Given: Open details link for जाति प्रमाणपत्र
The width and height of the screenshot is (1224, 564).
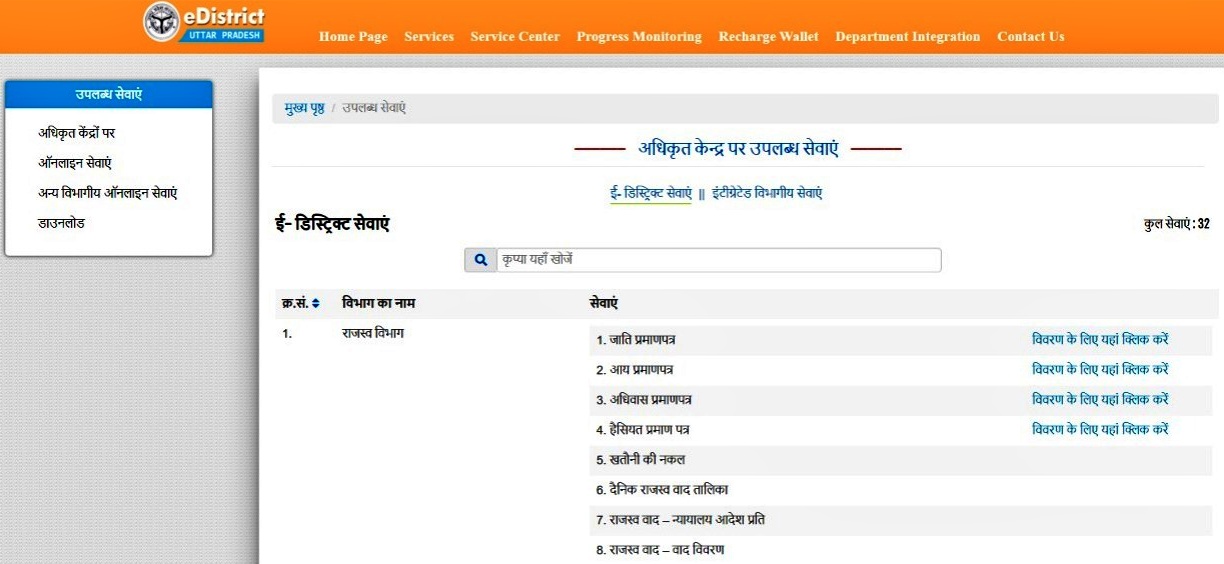Looking at the screenshot, I should pos(1100,339).
